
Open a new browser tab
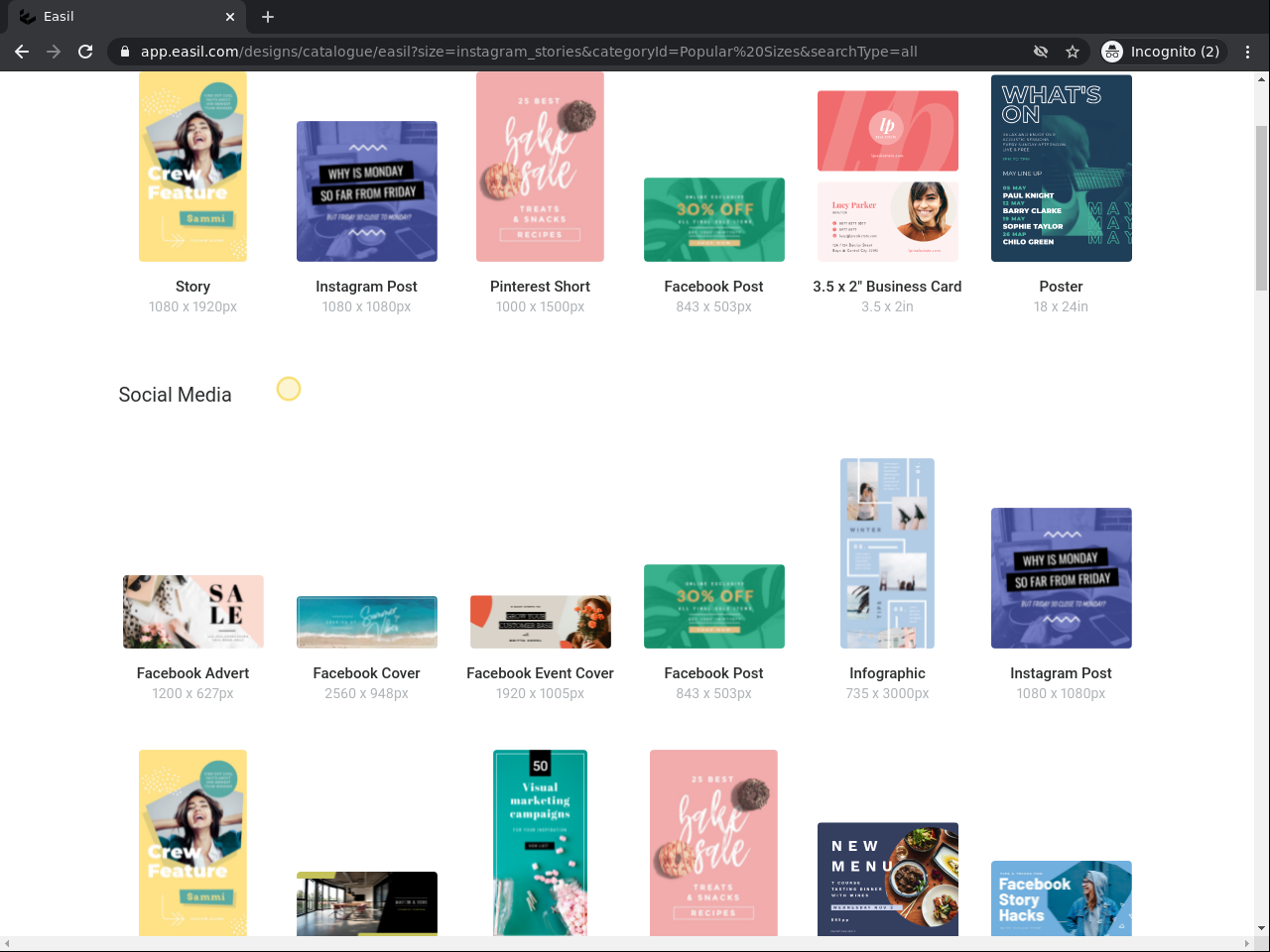pos(268,17)
